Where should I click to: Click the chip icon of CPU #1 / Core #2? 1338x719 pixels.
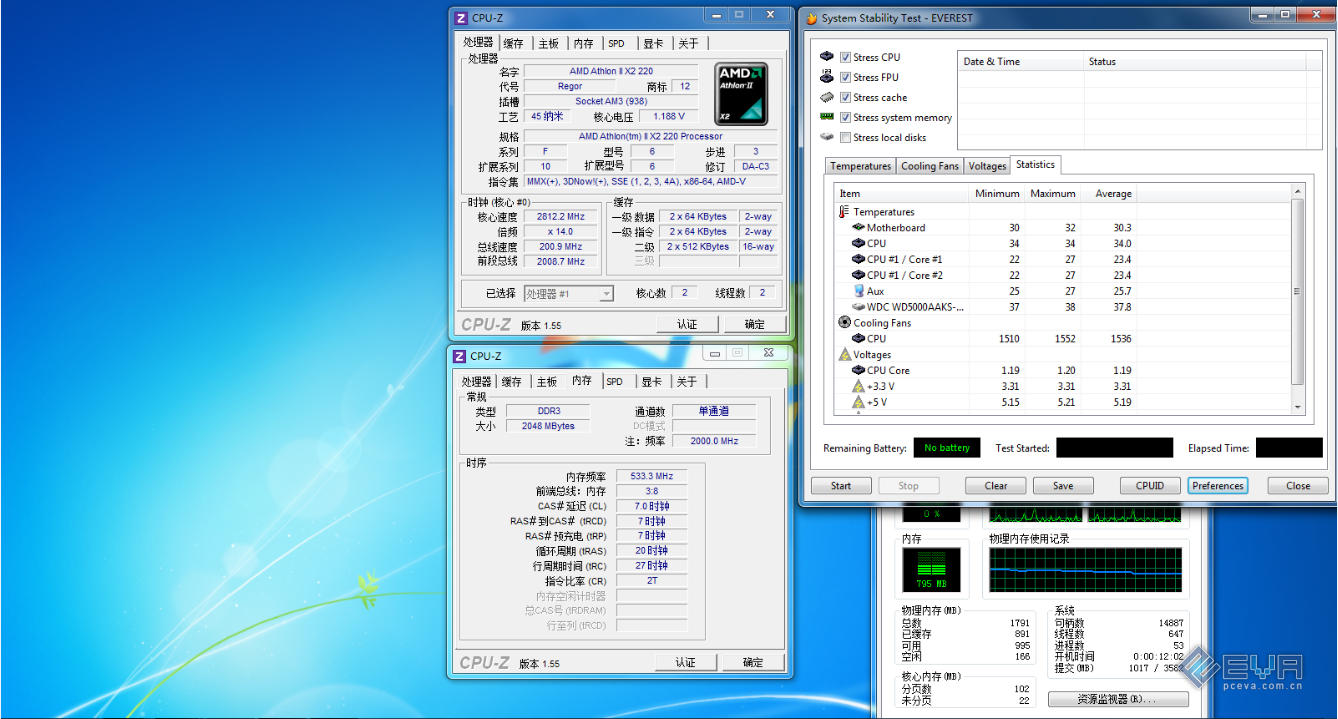tap(858, 275)
